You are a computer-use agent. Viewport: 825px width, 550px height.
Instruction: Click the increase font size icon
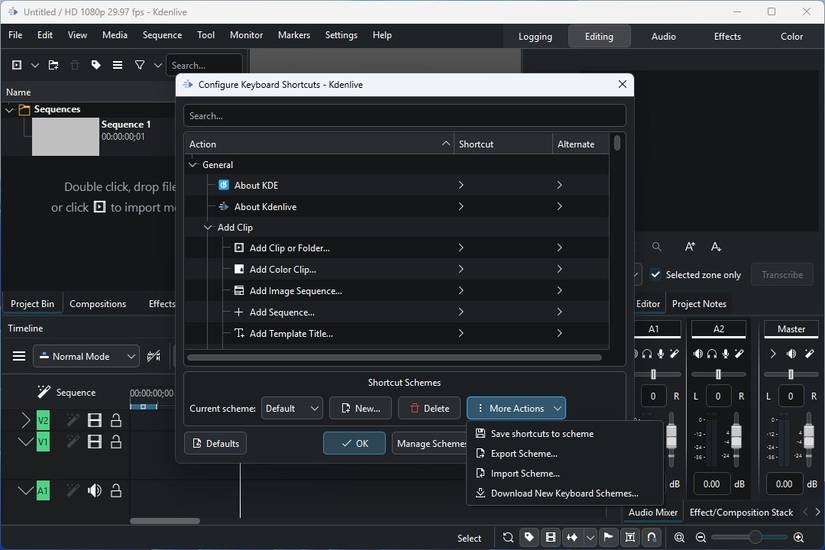point(690,247)
